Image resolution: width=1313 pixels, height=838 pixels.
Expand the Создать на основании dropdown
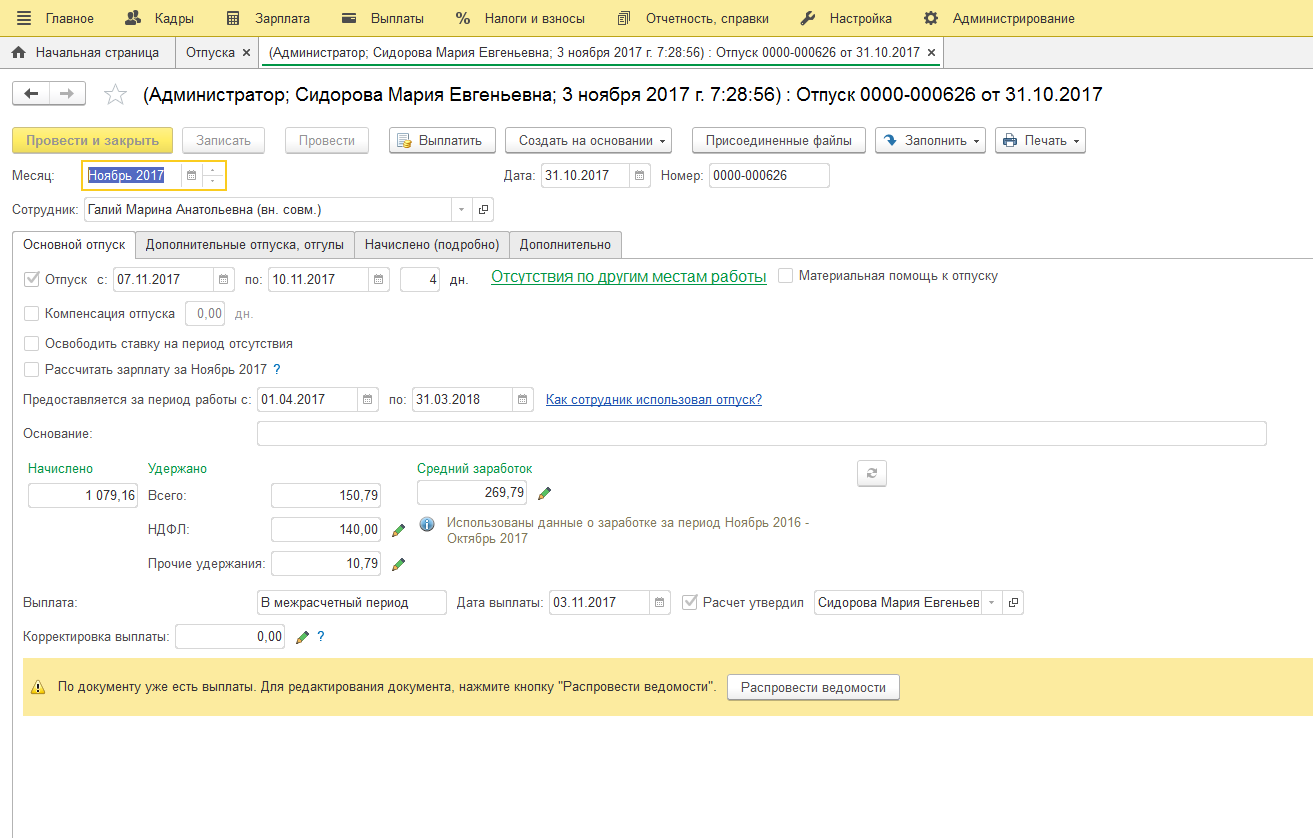pyautogui.click(x=587, y=141)
